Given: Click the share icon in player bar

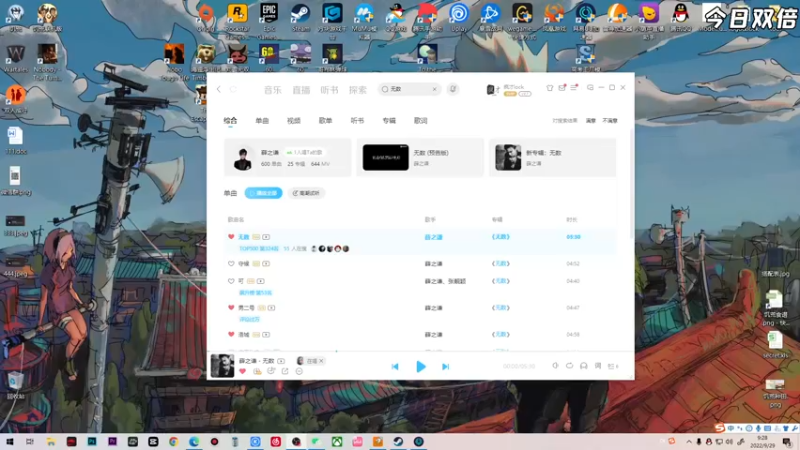Looking at the screenshot, I should point(285,371).
